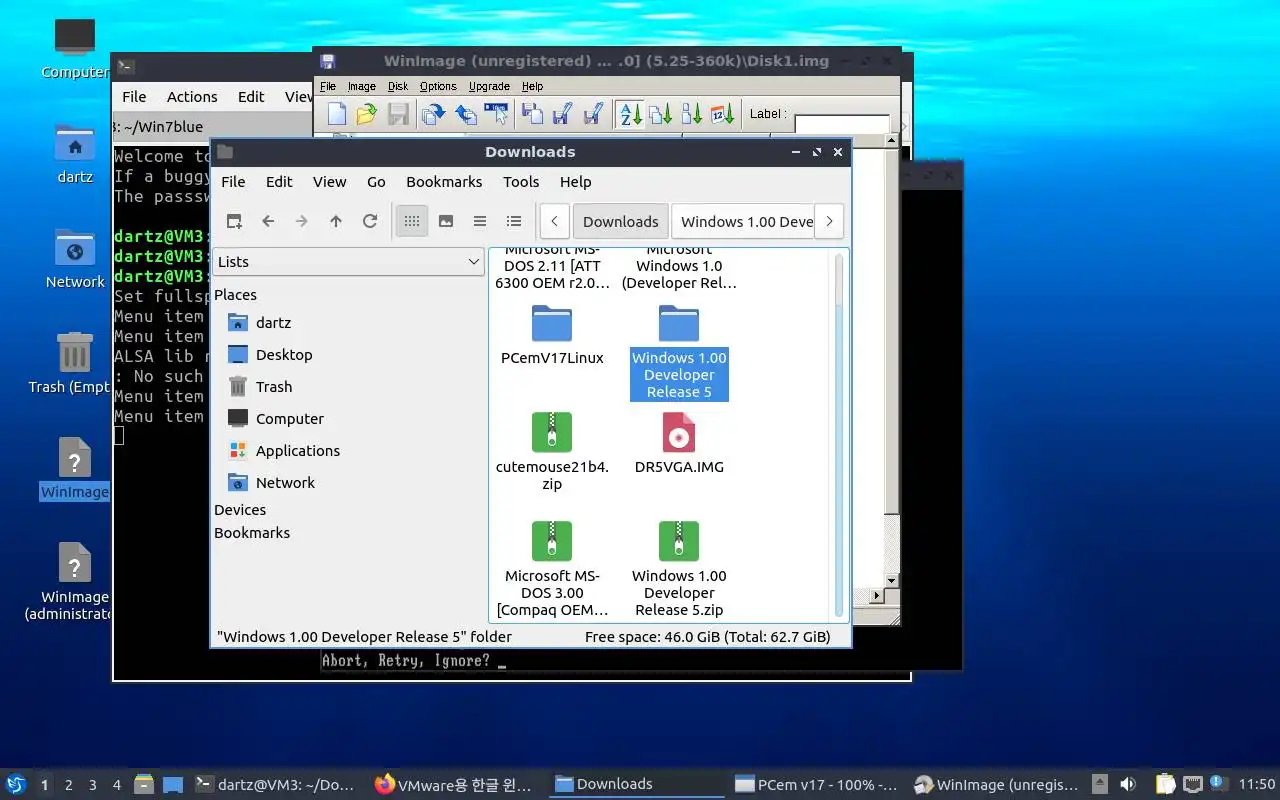
Task: Open Go menu in Downloads window
Action: pyautogui.click(x=376, y=182)
